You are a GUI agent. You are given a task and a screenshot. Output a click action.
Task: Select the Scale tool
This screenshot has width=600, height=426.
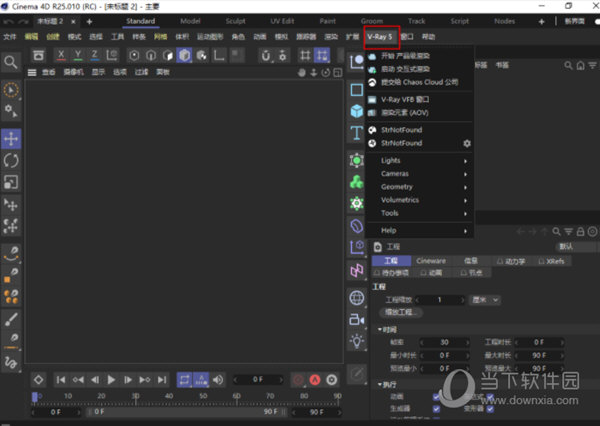point(11,182)
